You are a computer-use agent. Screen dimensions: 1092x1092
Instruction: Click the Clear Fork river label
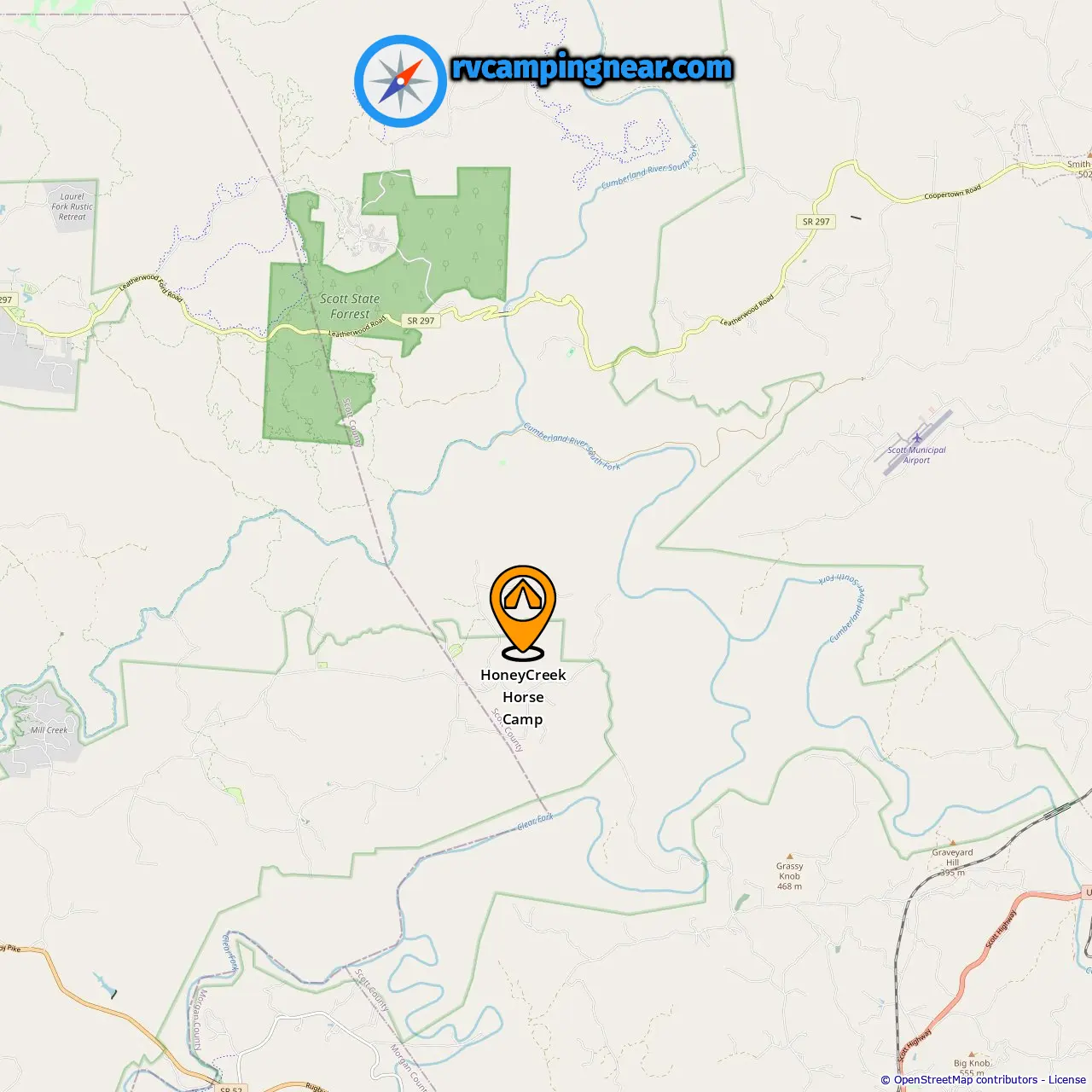pos(536,822)
